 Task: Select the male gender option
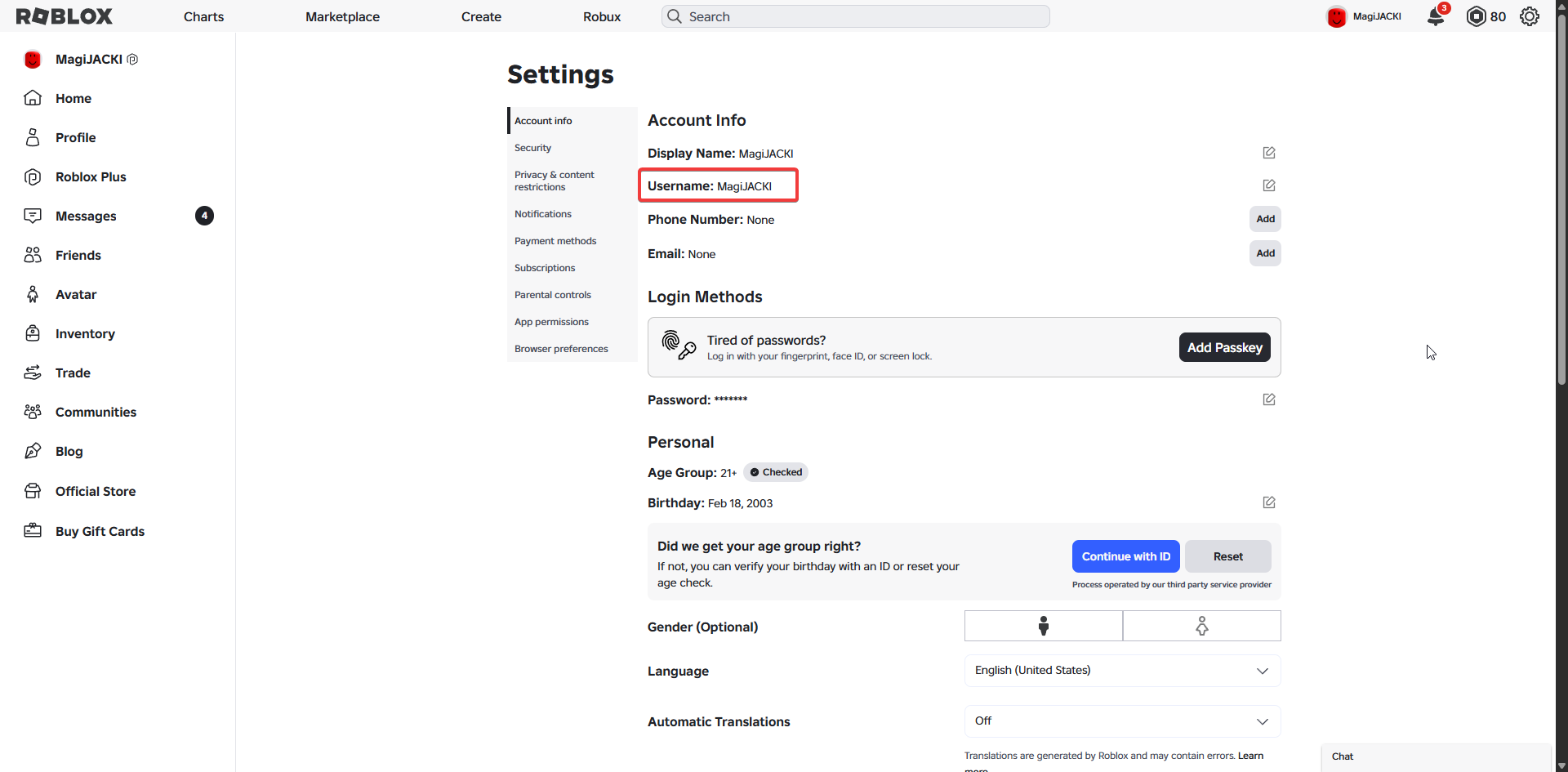click(1044, 626)
